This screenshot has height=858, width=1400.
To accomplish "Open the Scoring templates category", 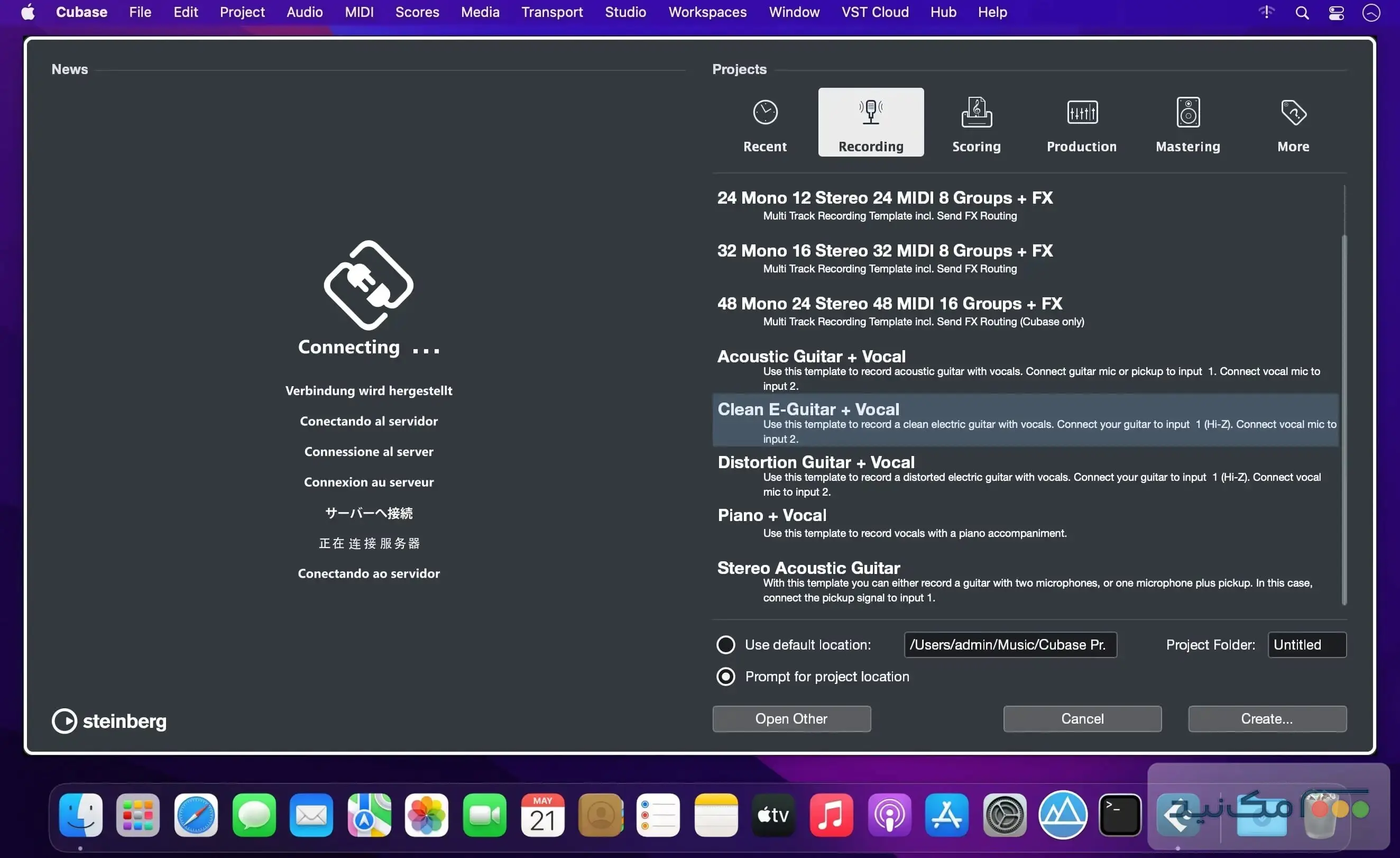I will 975,113.
